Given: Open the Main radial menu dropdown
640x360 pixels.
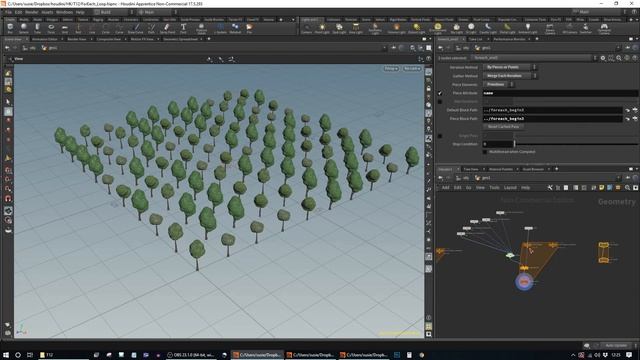Looking at the screenshot, I should point(157,12).
